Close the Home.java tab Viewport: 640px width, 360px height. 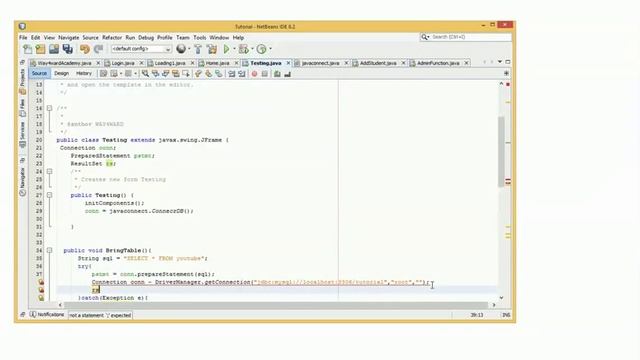(236, 63)
